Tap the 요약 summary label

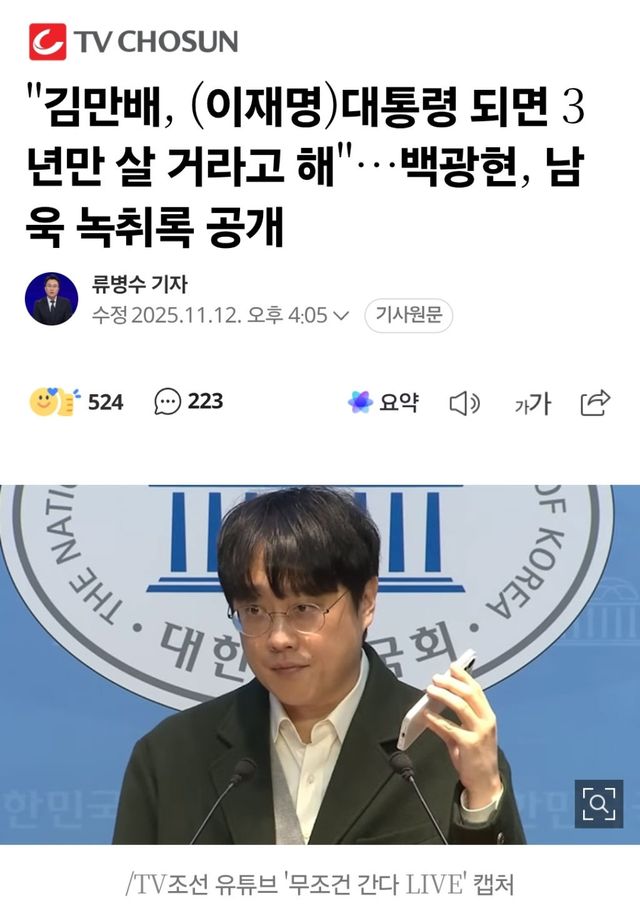tap(399, 402)
